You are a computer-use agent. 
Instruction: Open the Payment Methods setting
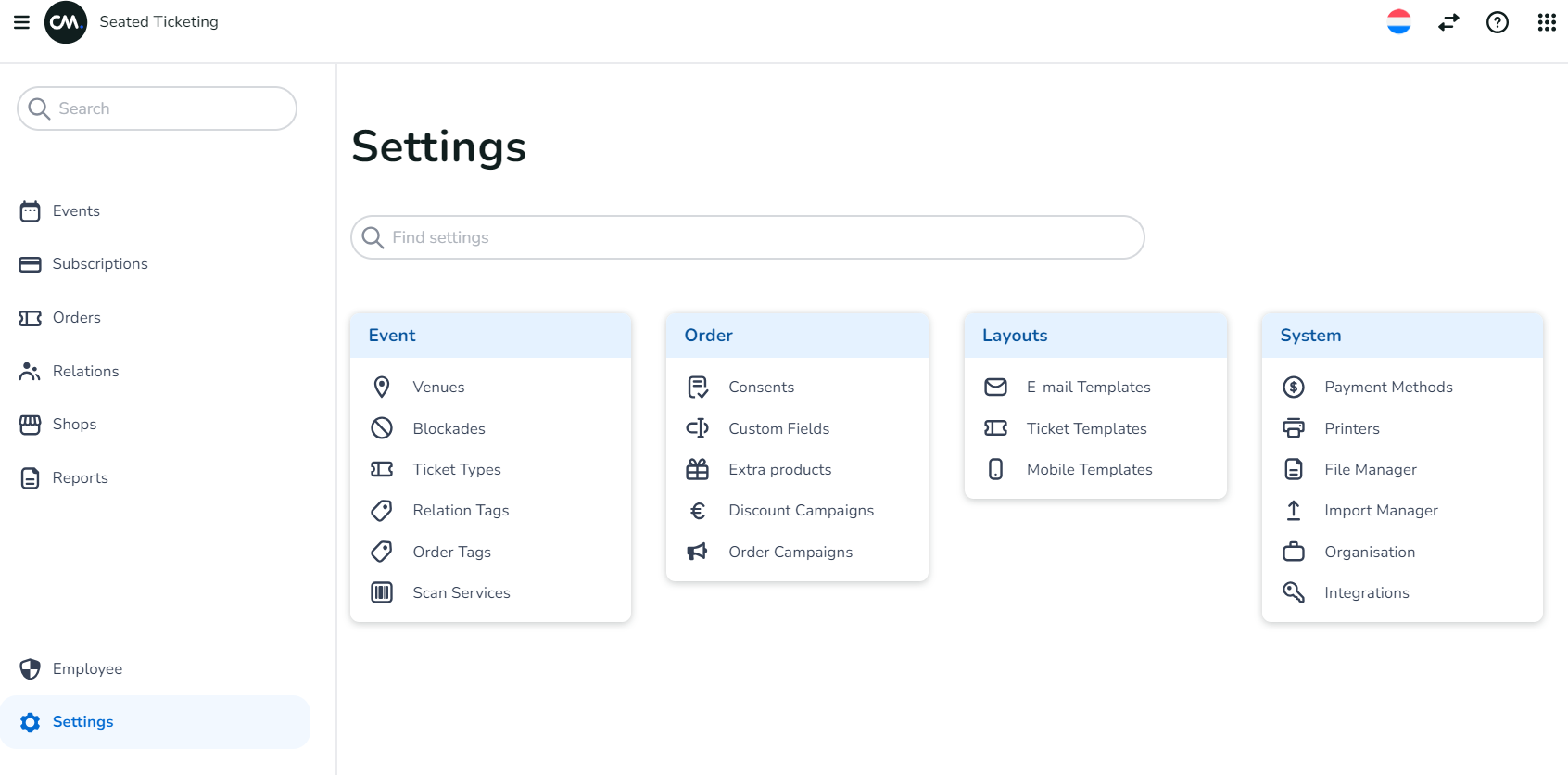coord(1388,387)
